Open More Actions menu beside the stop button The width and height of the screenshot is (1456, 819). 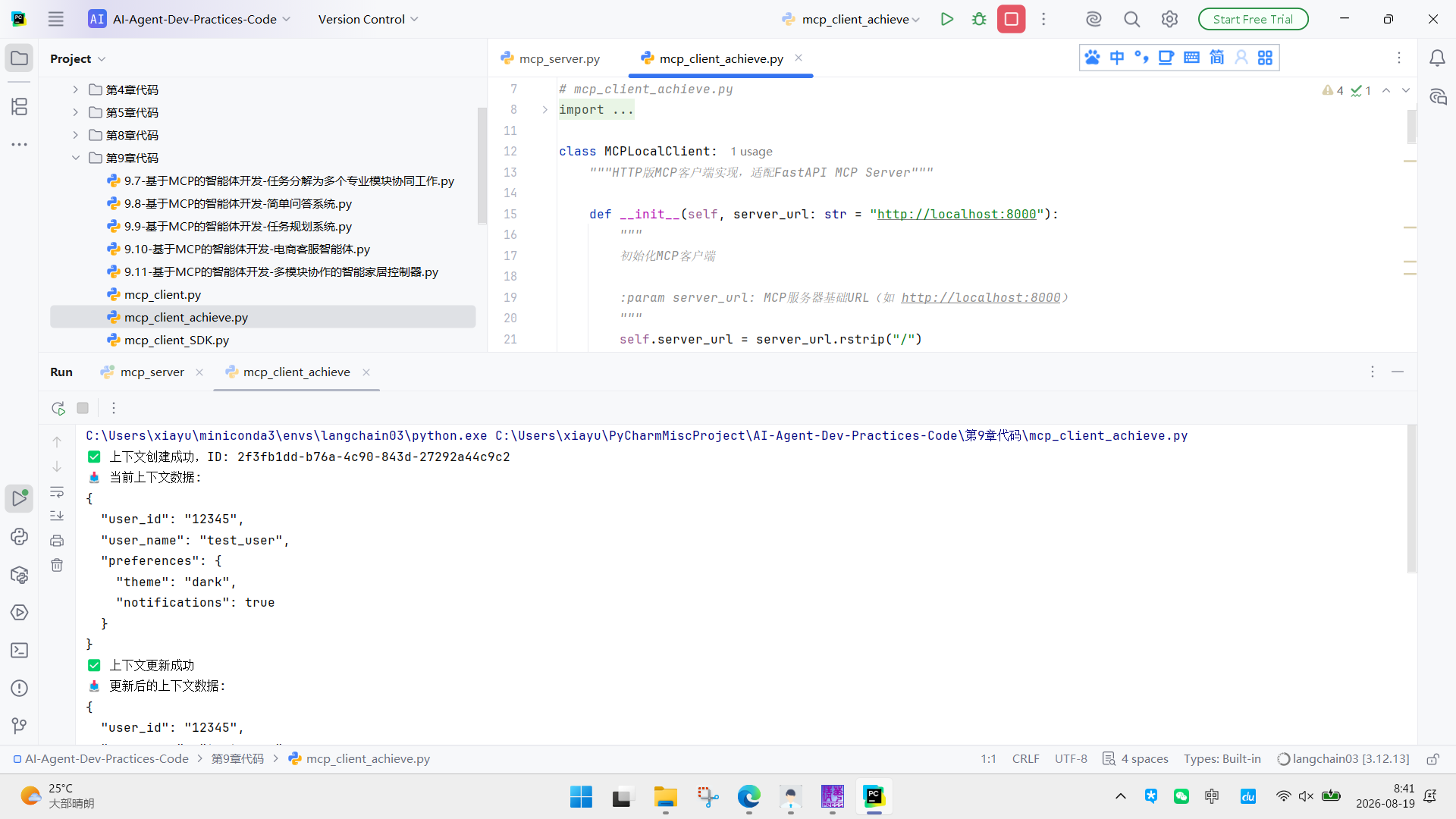tap(1043, 19)
